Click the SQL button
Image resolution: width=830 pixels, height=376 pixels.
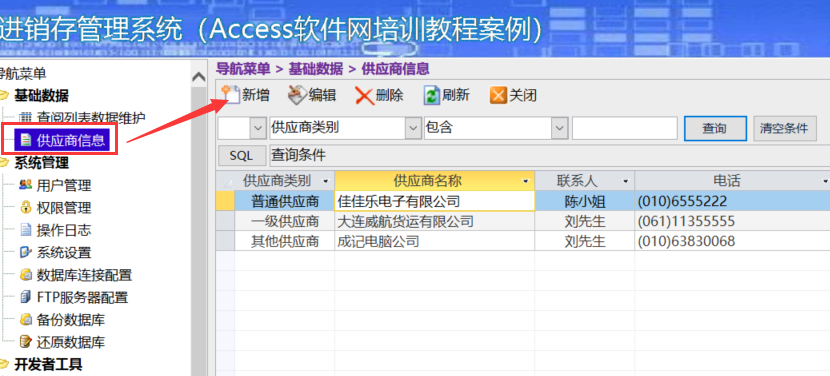pos(241,156)
